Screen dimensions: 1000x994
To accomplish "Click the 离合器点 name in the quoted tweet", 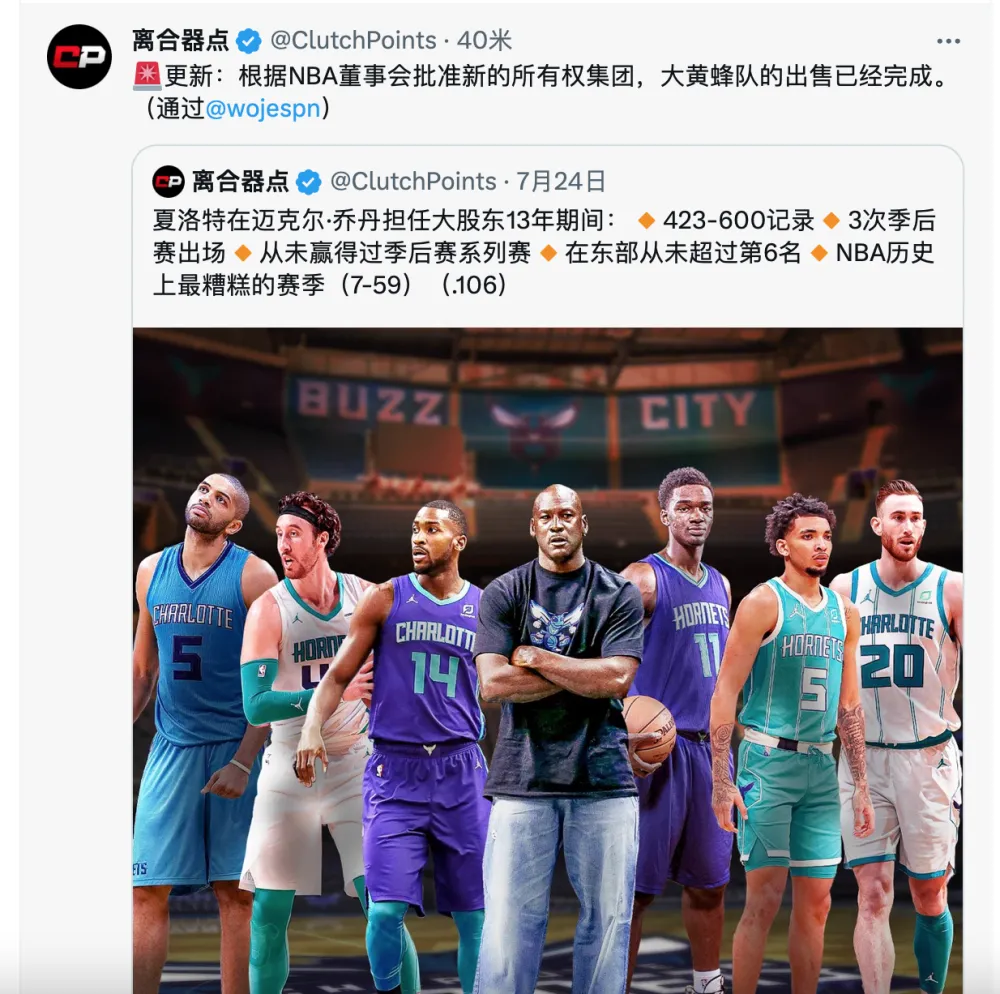I will click(x=240, y=182).
